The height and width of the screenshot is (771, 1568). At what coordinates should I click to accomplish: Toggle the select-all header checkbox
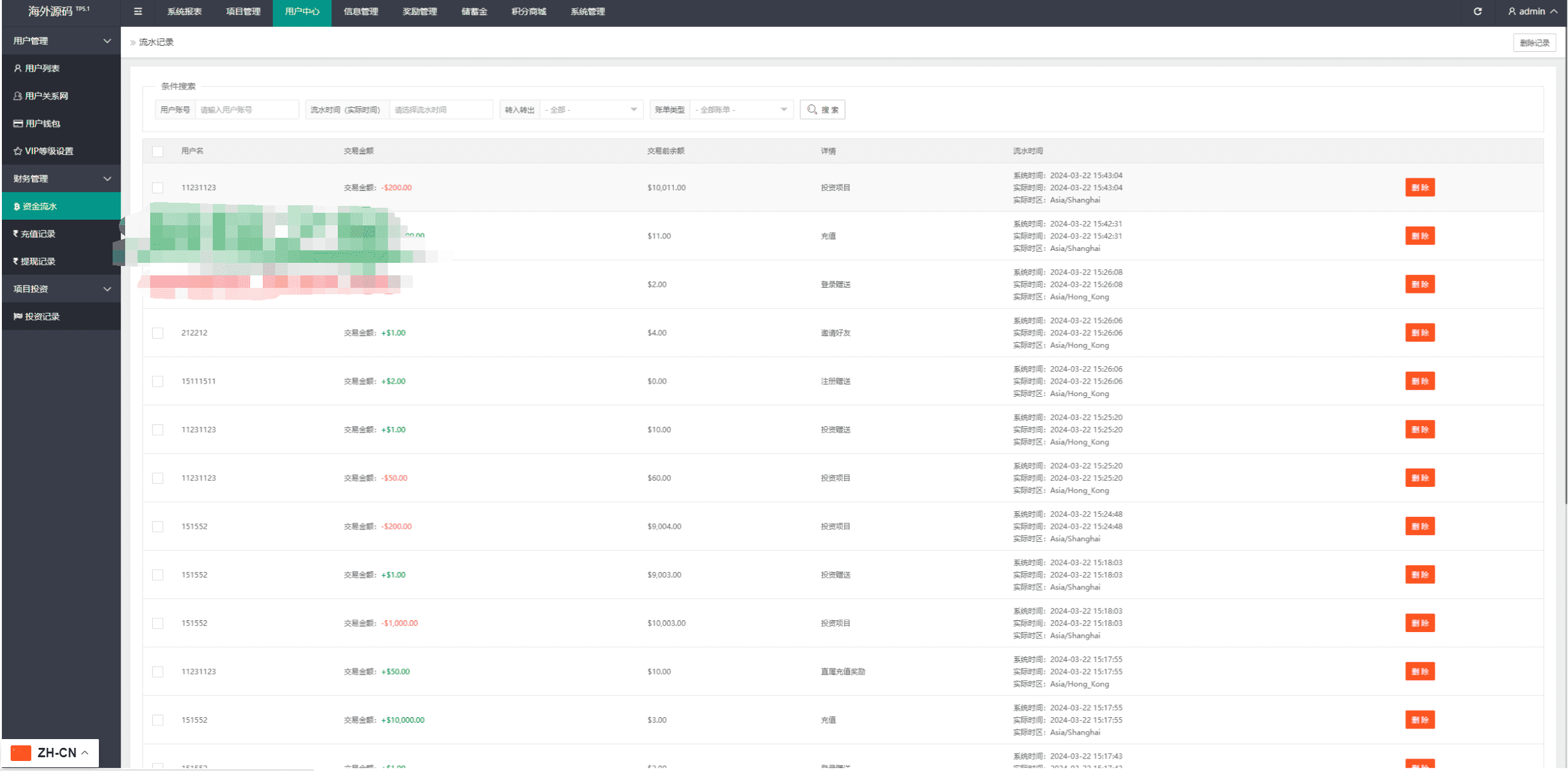158,151
